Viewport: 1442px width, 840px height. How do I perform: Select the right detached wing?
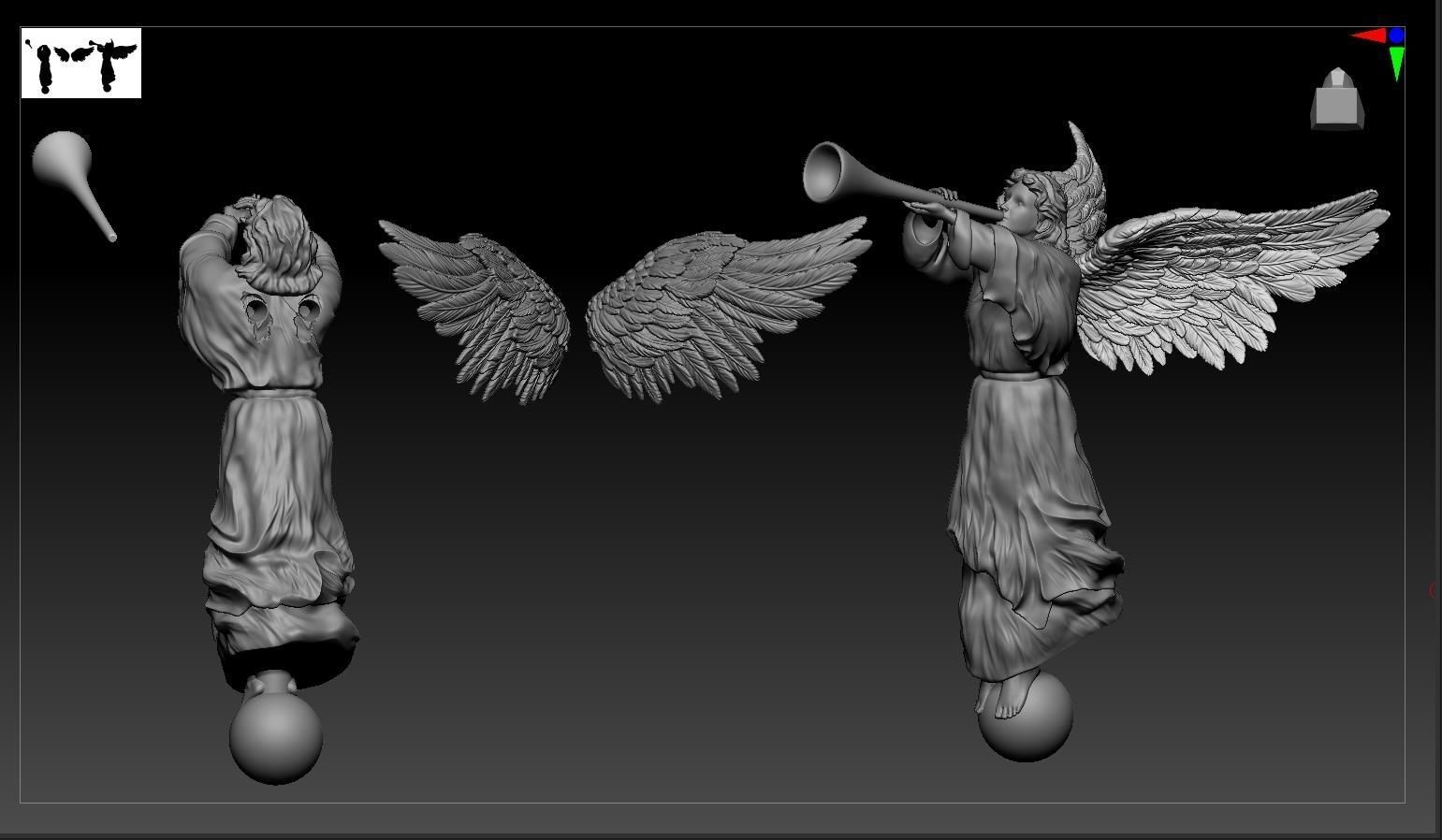[x=728, y=309]
